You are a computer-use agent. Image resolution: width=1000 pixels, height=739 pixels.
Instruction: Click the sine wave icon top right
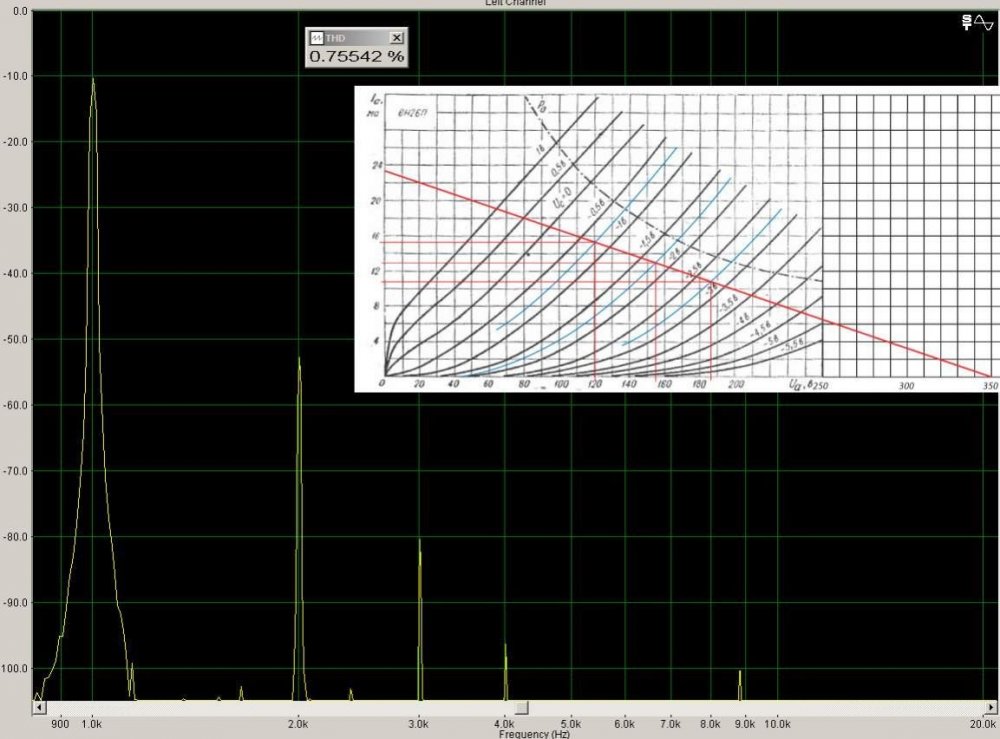(982, 22)
